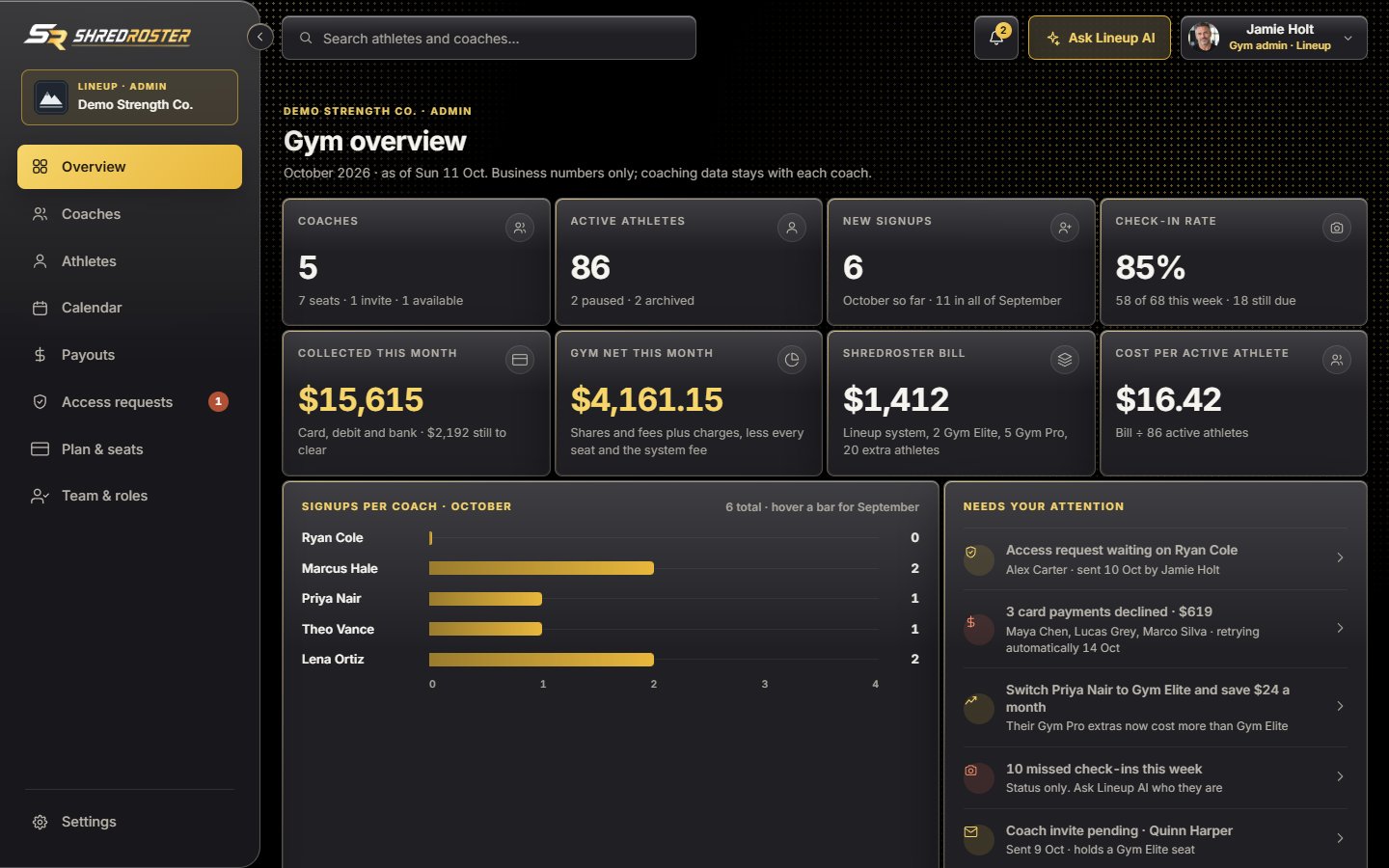Image resolution: width=1389 pixels, height=868 pixels.
Task: Click the camera icon beside missed check-ins
Action: 979,777
